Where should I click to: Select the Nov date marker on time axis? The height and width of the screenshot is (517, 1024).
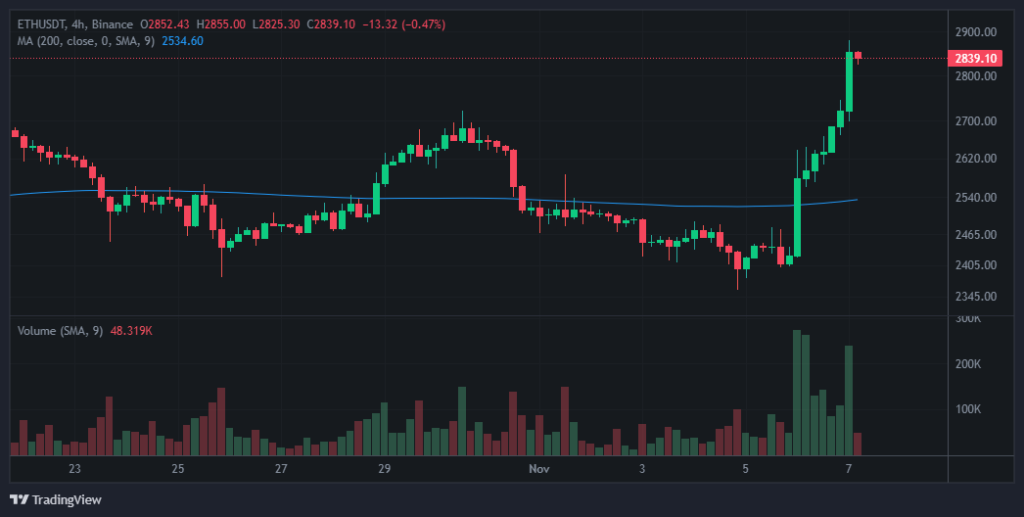pyautogui.click(x=539, y=469)
